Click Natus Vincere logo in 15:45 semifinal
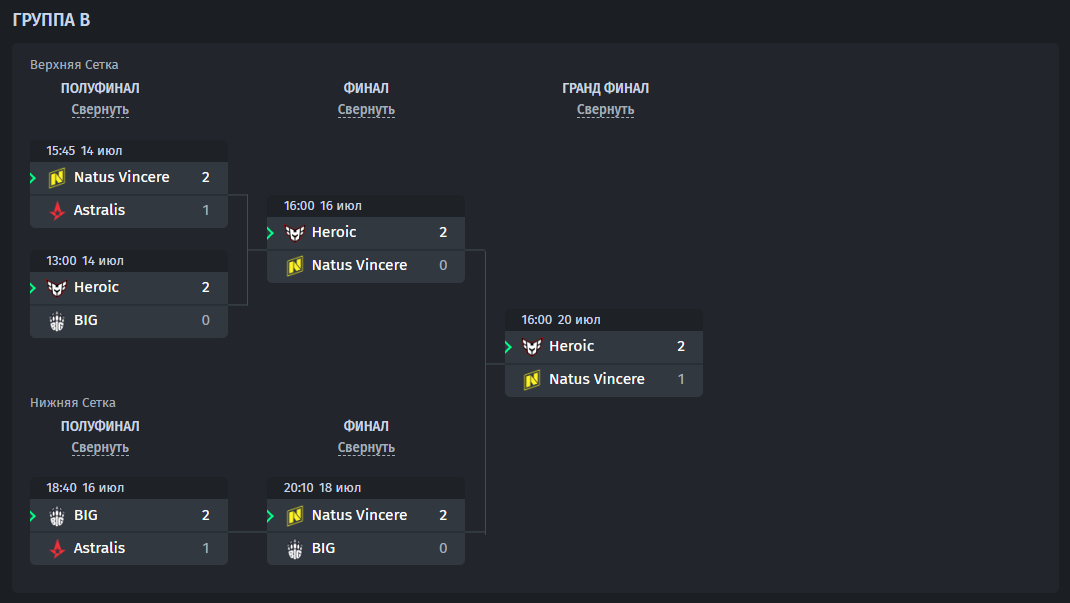 click(x=57, y=177)
